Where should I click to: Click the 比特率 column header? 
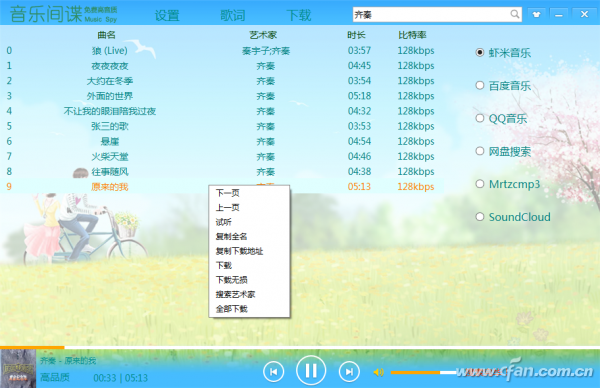tap(412, 35)
